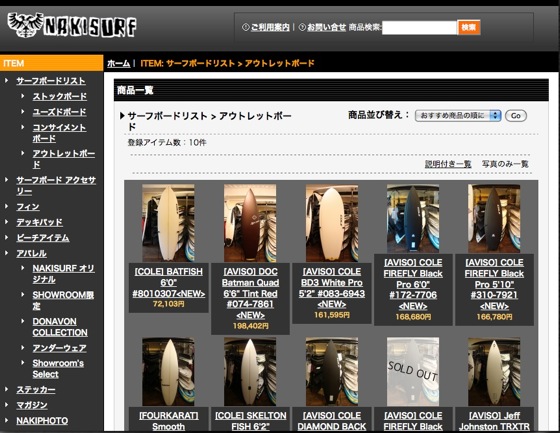Image resolution: width=560 pixels, height=433 pixels.
Task: Click the arrow bullet beside ビーチアイテム
Action: (6, 237)
